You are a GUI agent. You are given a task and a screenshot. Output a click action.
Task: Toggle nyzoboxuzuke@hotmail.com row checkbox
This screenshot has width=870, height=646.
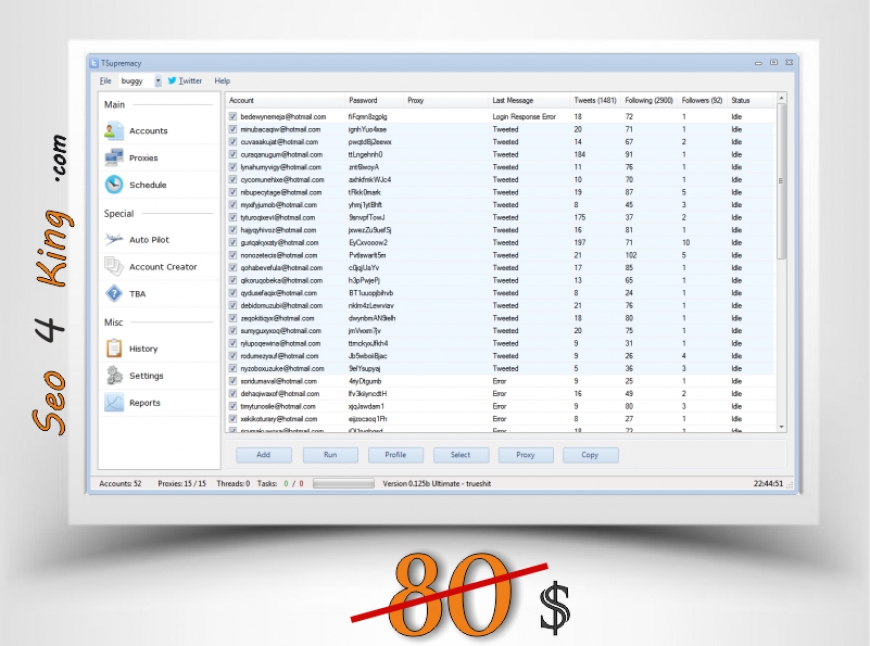233,369
